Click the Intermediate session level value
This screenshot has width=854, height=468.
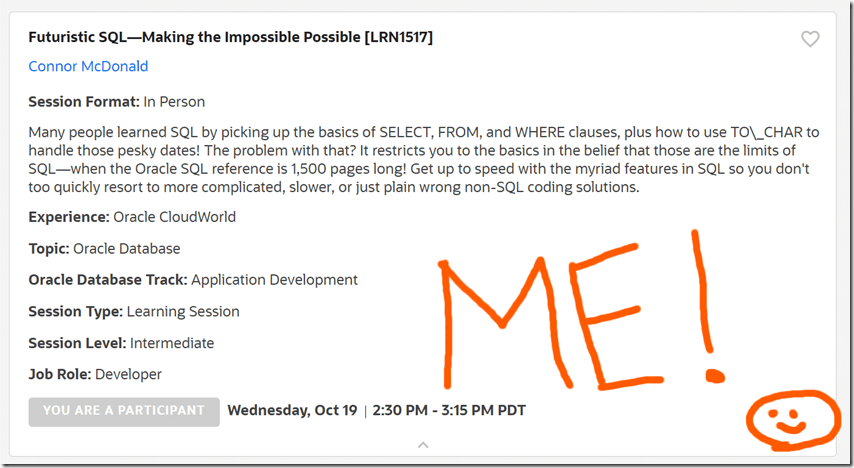pyautogui.click(x=172, y=343)
